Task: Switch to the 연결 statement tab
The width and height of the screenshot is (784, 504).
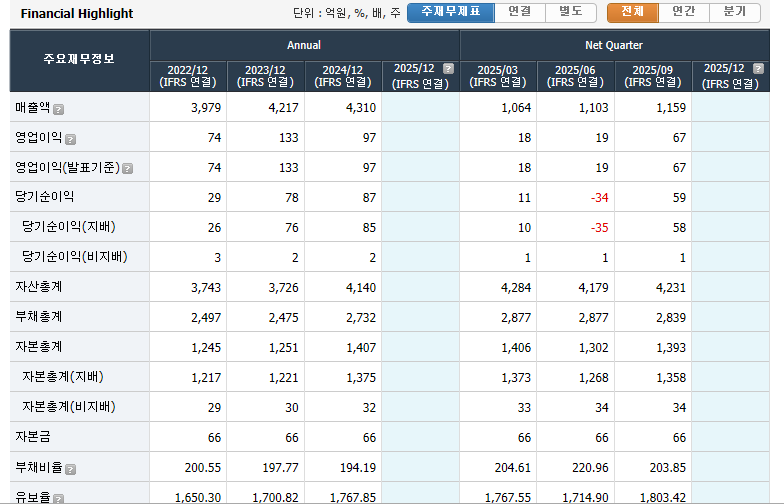Action: pos(519,12)
